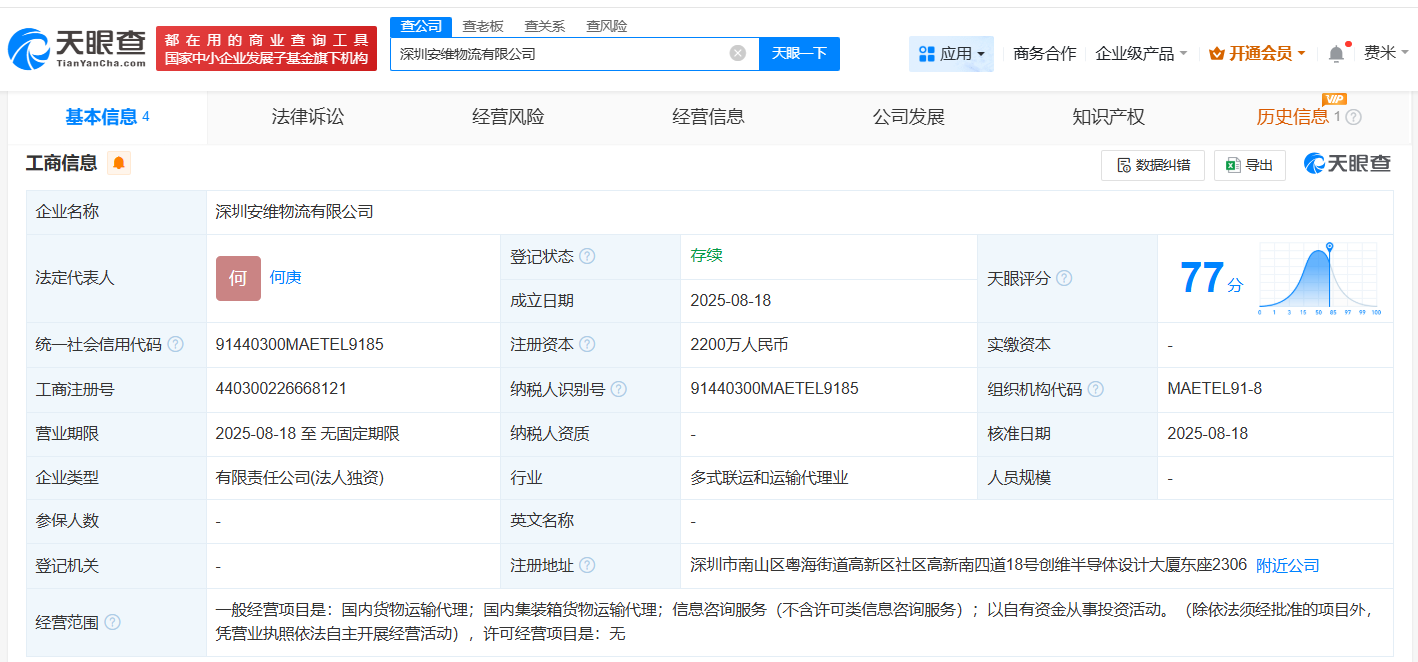Click the 天眼查 watermark logo on the right
Screen dimensions: 1418x662
tap(1346, 163)
